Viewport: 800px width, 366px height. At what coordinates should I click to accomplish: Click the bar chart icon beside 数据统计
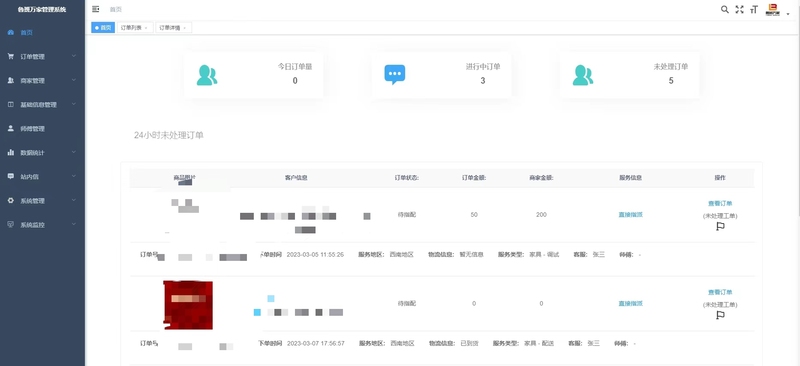[x=11, y=153]
